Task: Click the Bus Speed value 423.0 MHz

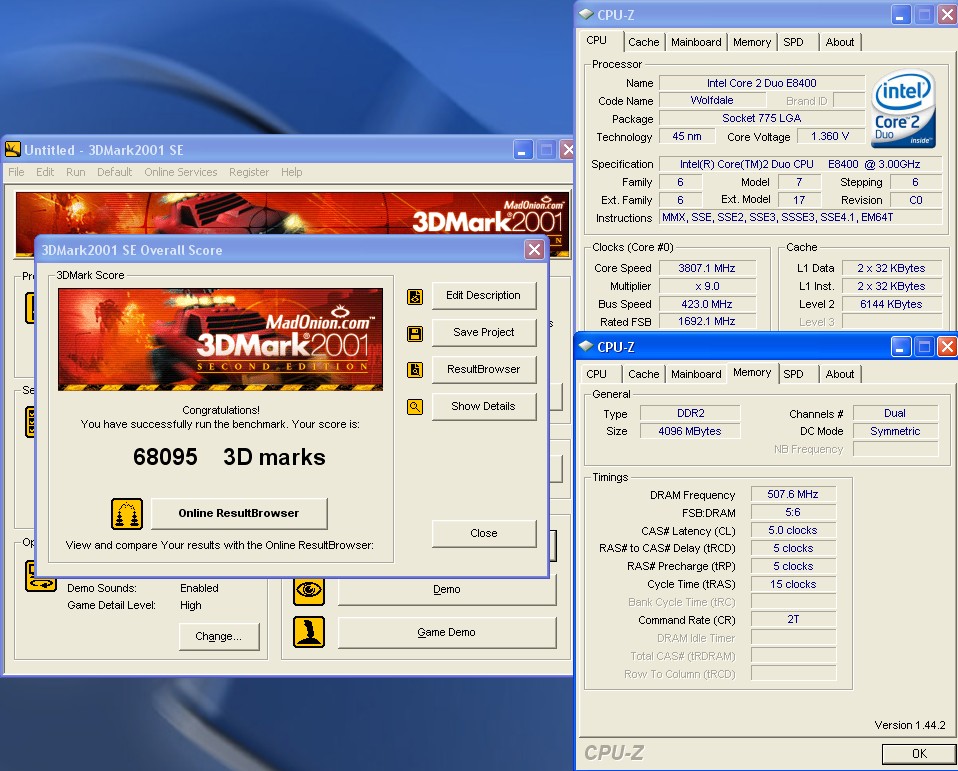Action: pos(707,304)
